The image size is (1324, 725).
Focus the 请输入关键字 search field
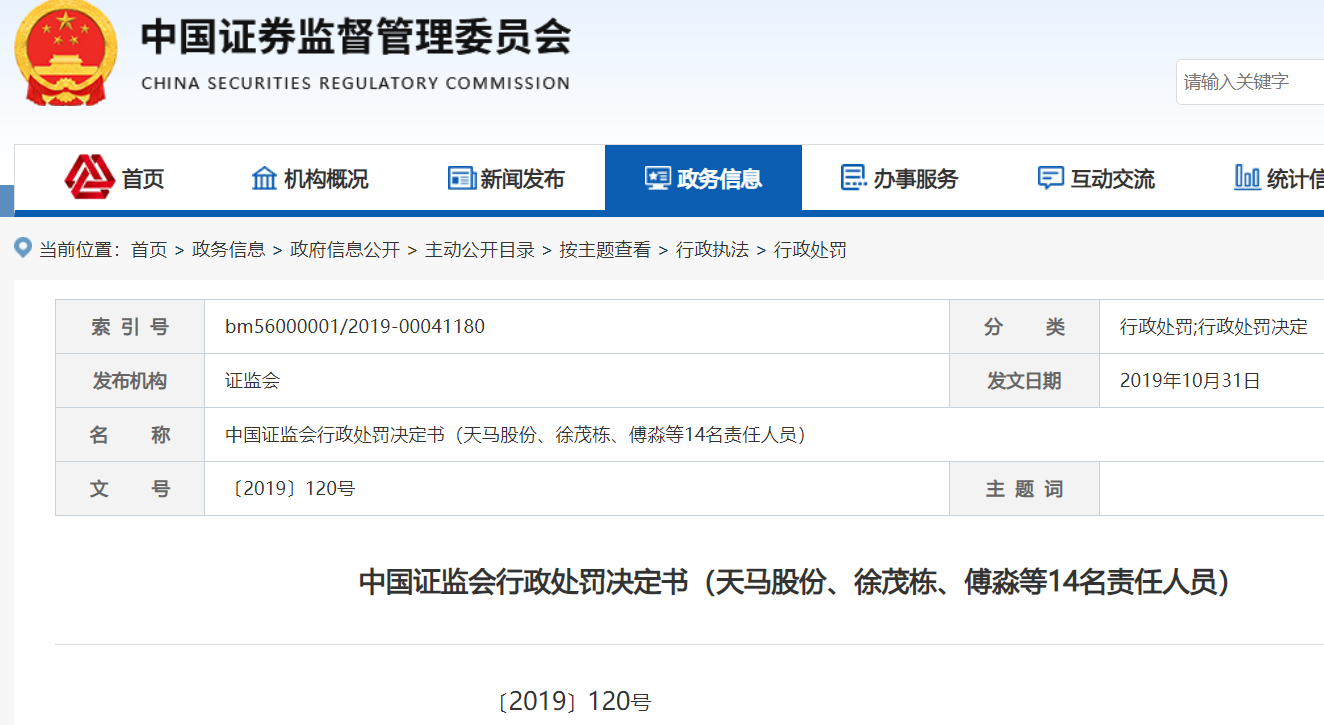[1250, 82]
